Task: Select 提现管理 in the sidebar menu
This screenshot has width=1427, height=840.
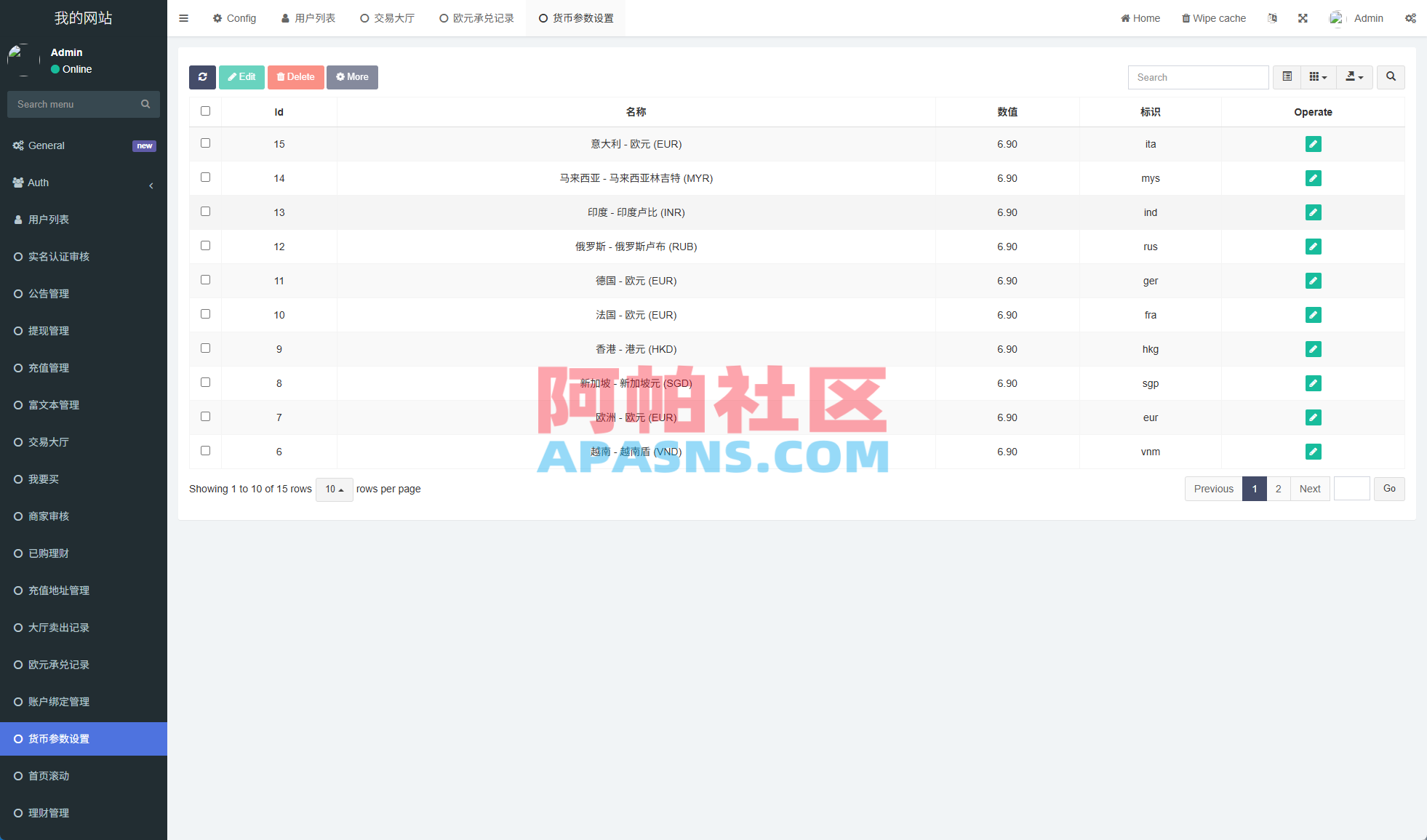Action: coord(48,331)
